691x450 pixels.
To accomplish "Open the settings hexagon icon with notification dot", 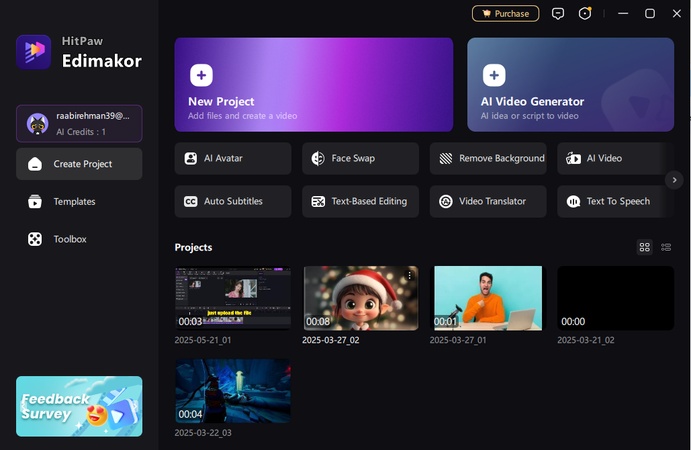I will [x=585, y=14].
